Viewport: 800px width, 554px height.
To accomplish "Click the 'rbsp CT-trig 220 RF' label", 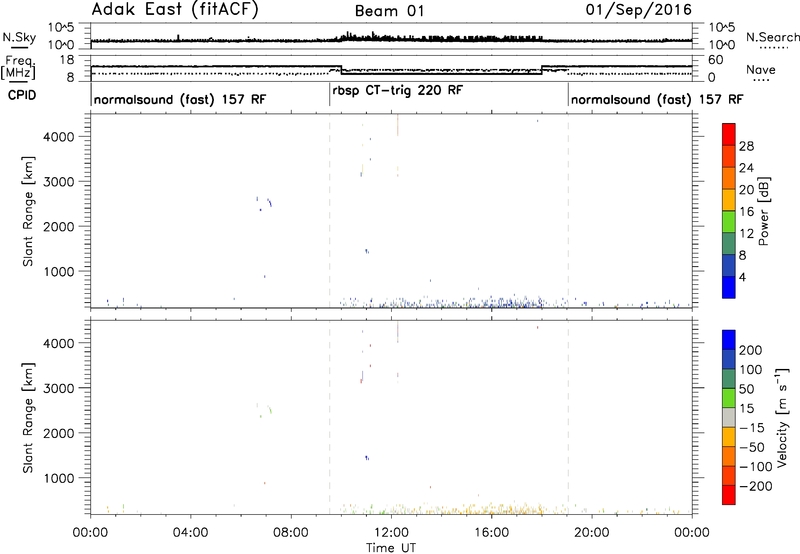I will (x=397, y=90).
